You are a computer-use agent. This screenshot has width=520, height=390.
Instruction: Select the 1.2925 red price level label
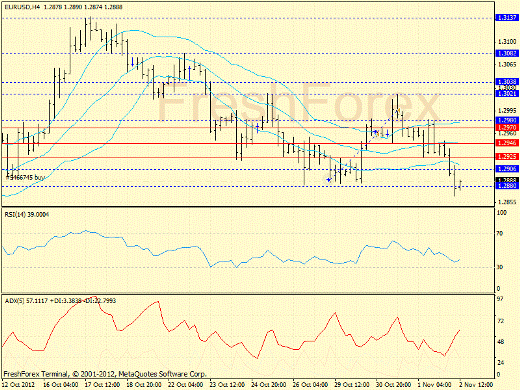pos(507,157)
